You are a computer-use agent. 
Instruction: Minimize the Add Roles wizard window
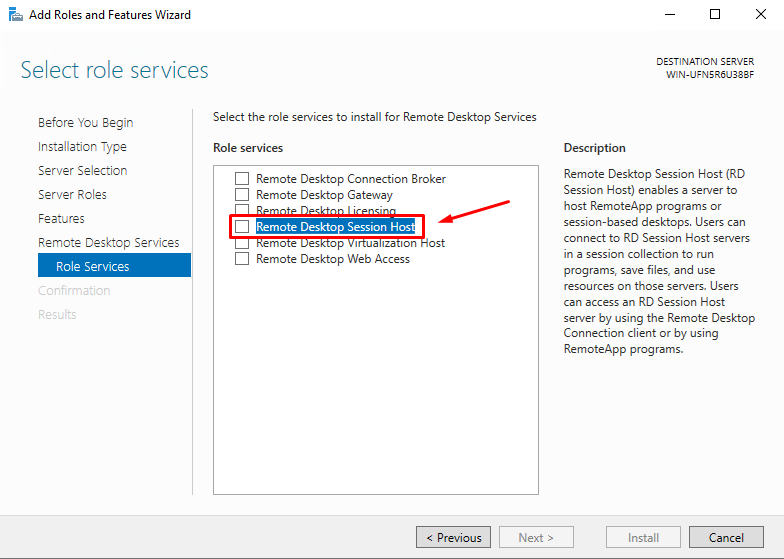669,15
